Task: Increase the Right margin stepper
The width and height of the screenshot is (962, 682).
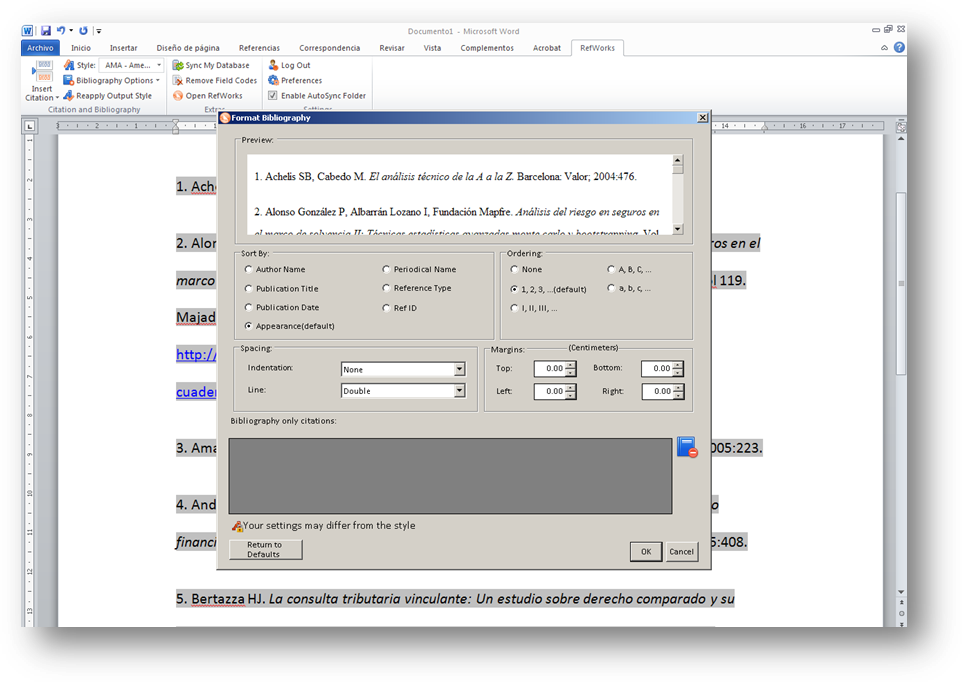Action: coord(678,388)
